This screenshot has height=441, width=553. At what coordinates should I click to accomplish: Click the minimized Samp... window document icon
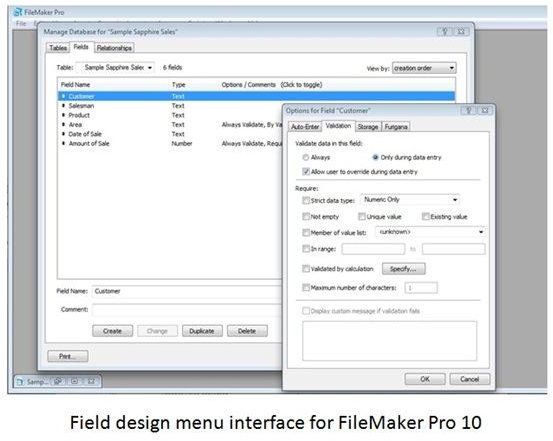[x=20, y=381]
